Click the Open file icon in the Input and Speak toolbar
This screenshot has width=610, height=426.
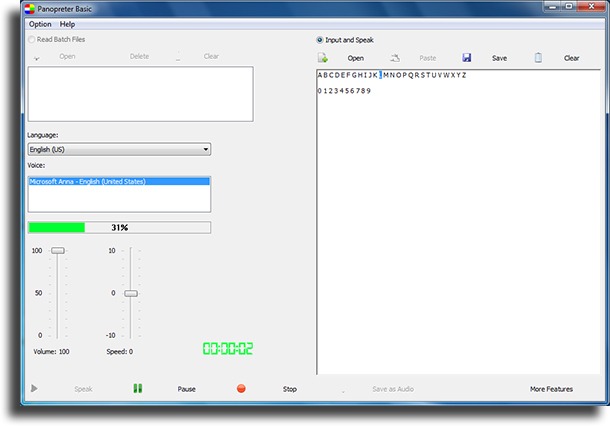[323, 58]
